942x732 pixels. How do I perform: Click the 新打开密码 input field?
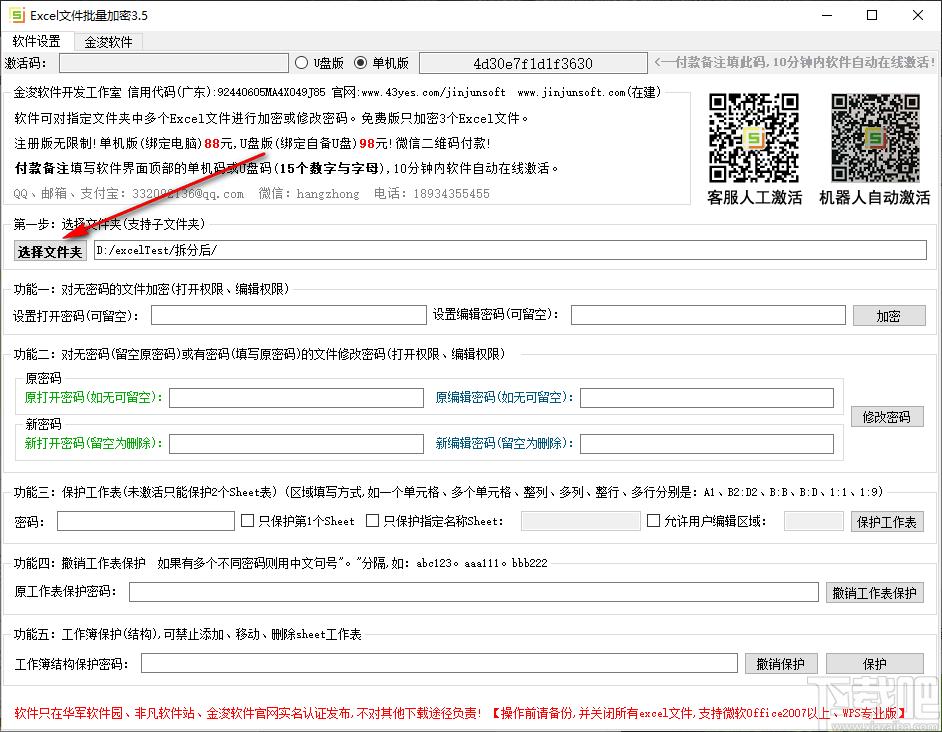(x=296, y=444)
